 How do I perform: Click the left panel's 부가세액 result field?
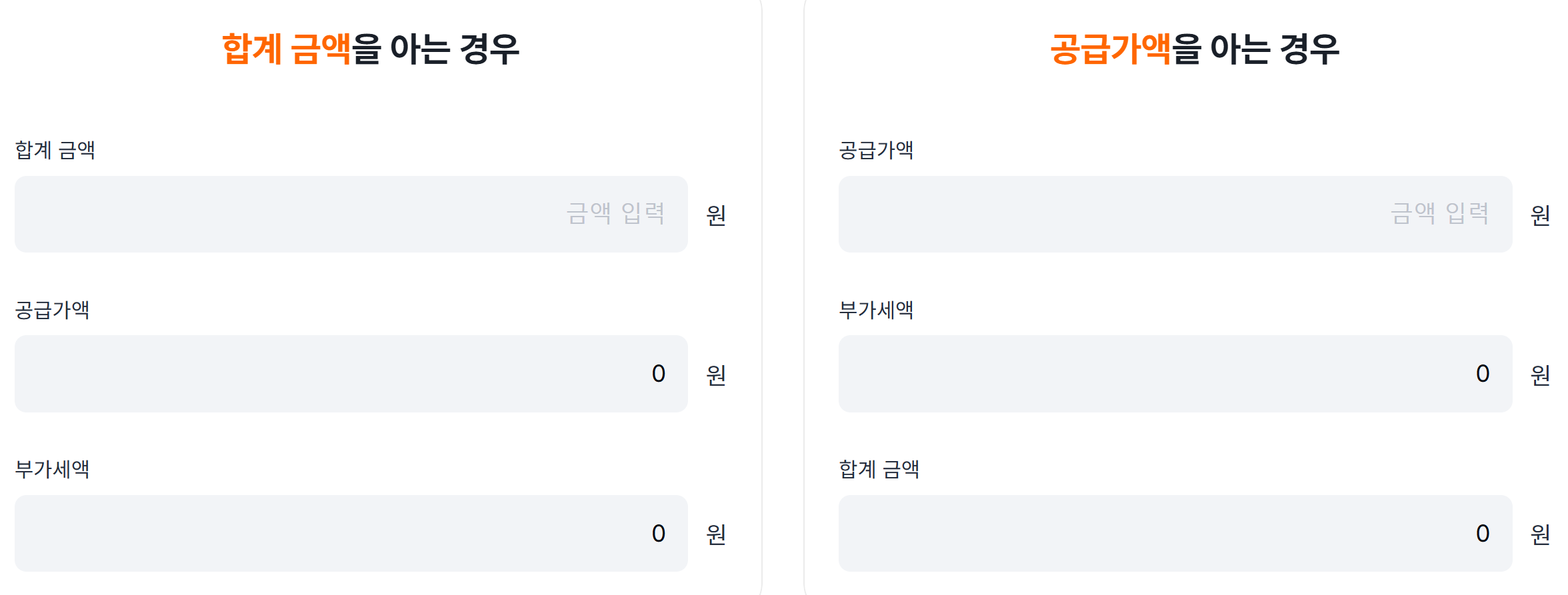351,533
